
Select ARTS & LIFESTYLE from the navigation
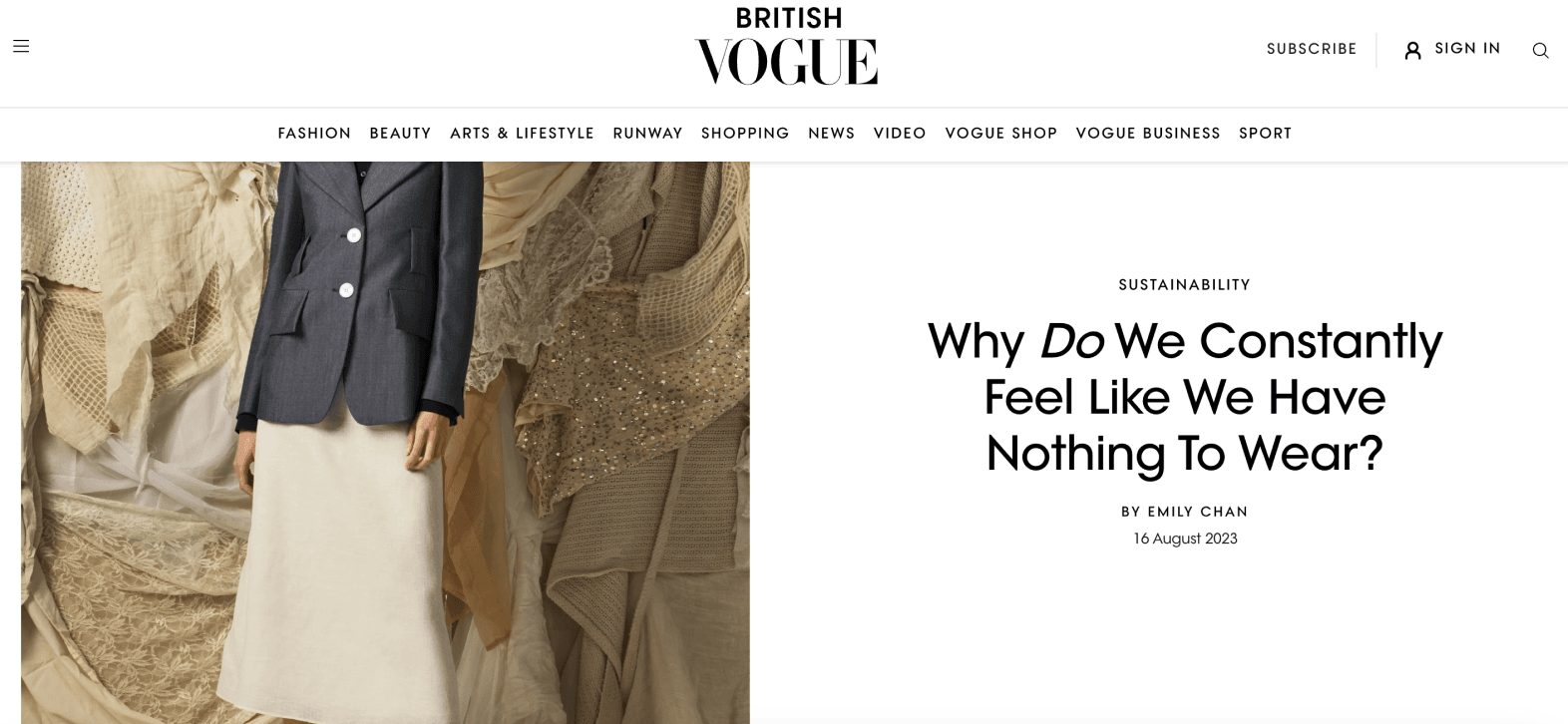(522, 133)
